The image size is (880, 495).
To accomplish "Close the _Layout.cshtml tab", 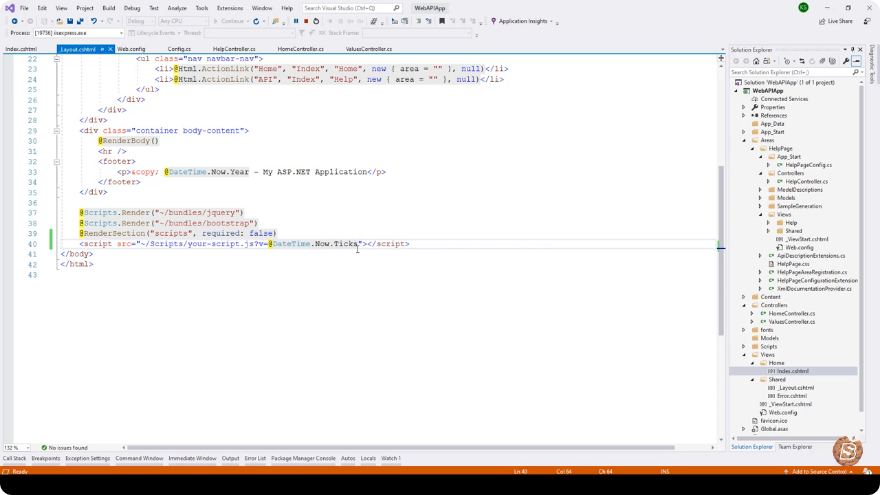I will tap(111, 49).
